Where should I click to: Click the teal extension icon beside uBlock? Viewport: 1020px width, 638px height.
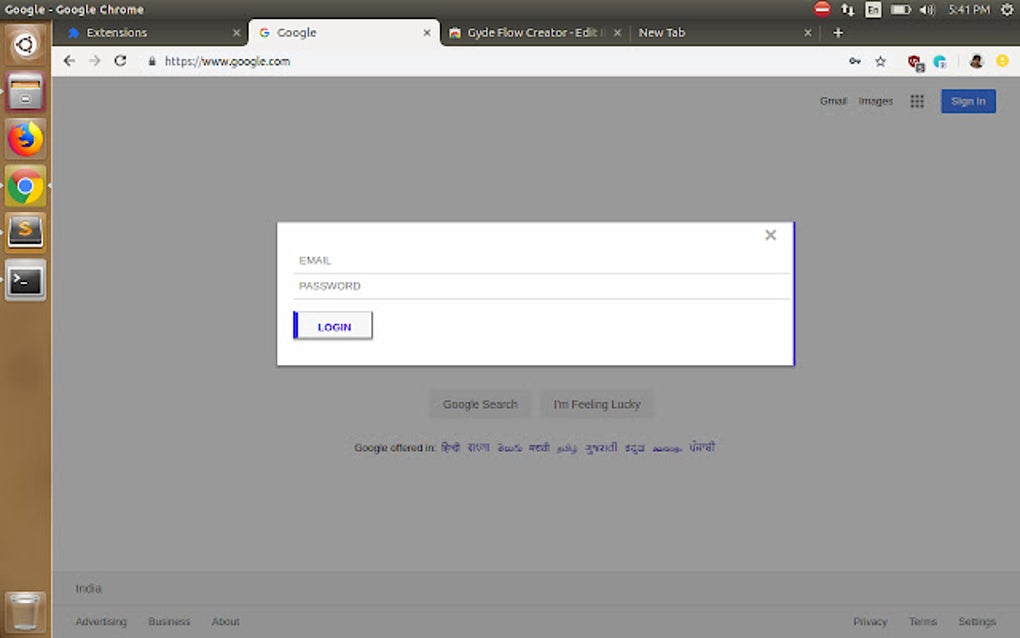[939, 61]
